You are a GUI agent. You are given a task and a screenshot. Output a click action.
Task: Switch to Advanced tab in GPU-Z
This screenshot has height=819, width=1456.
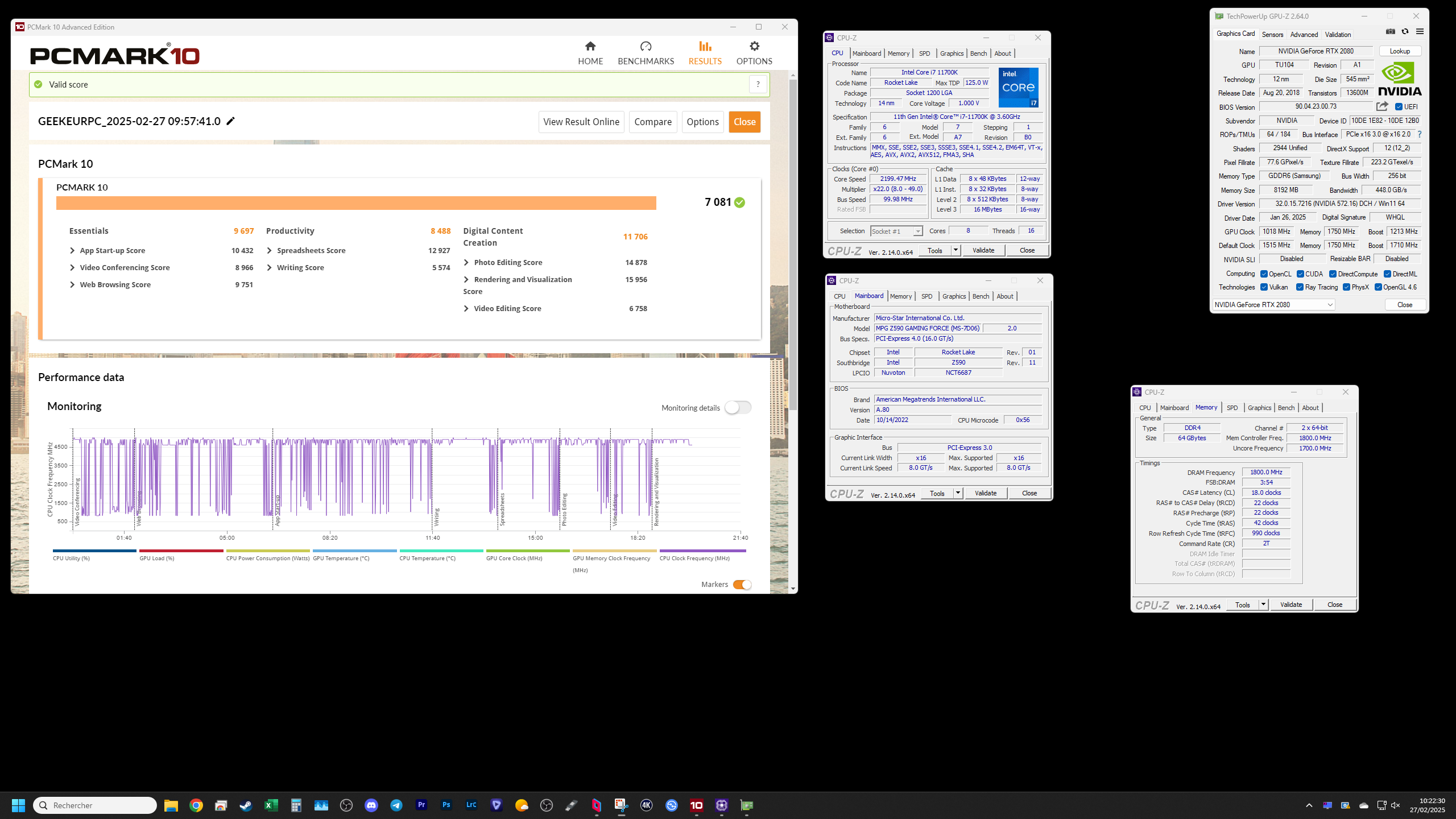coord(1304,34)
